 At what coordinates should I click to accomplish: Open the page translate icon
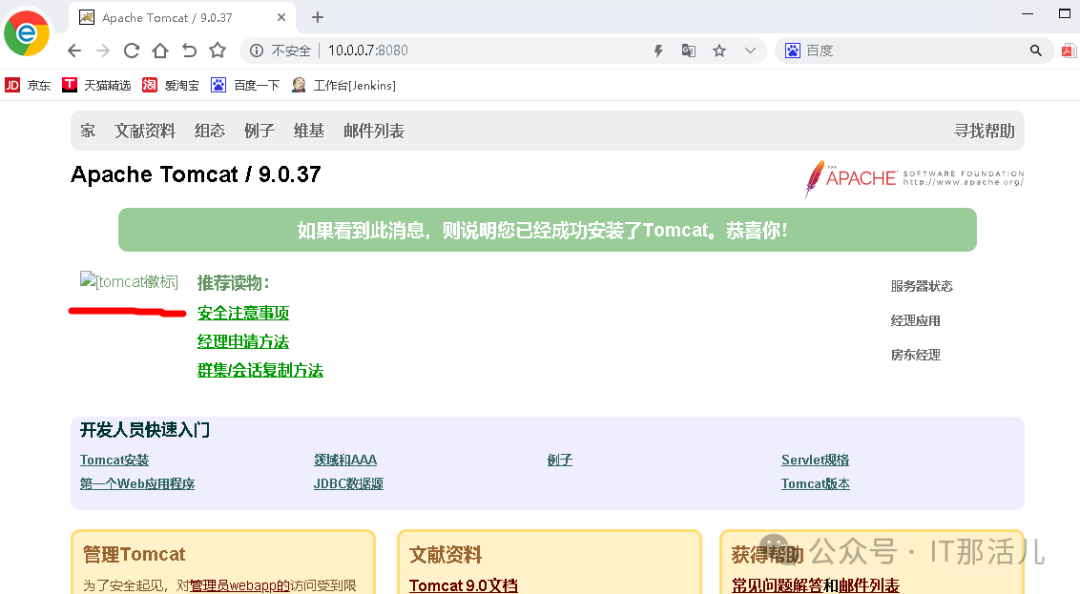click(688, 50)
